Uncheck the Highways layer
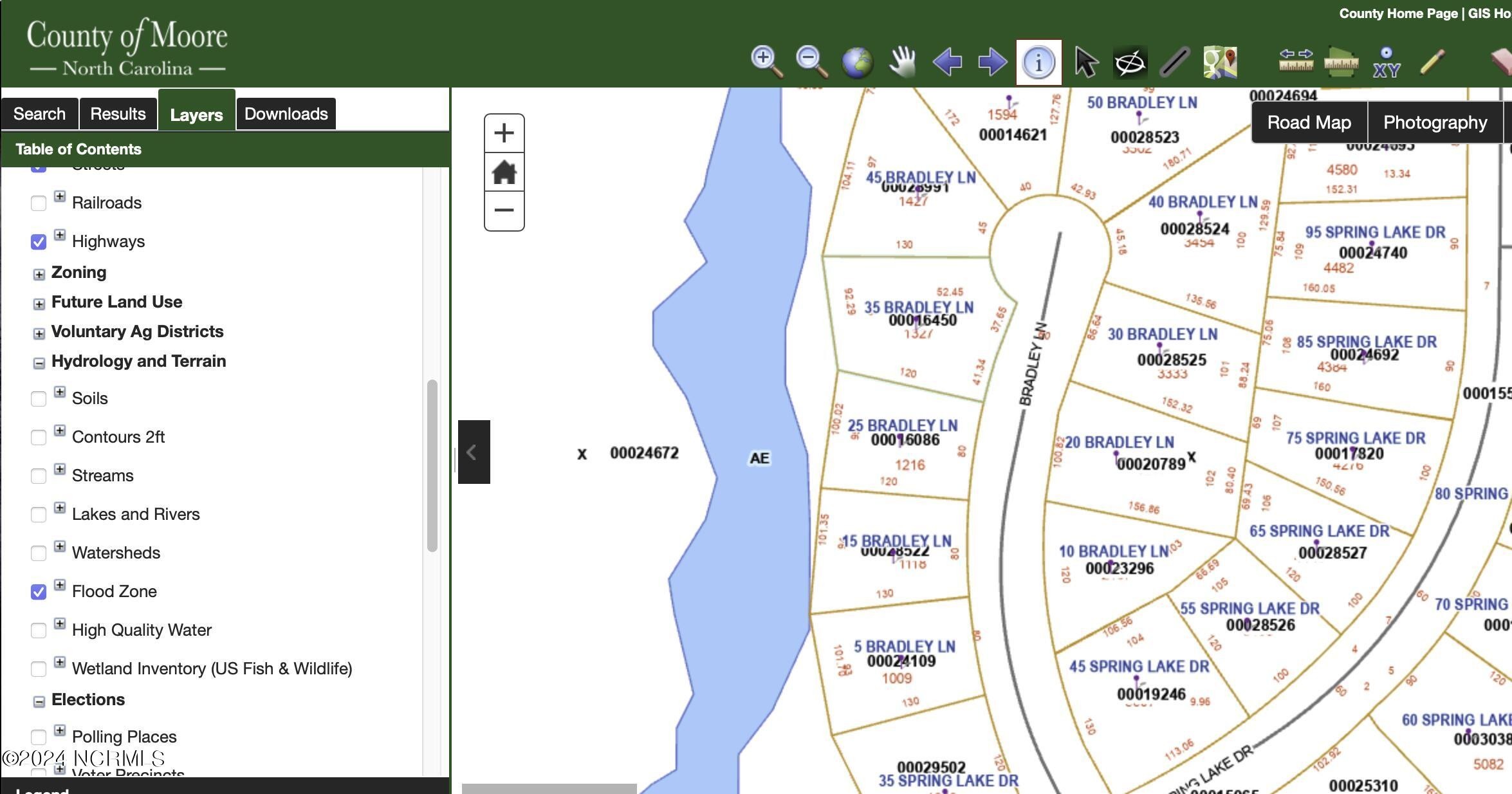This screenshot has width=1512, height=794. [39, 242]
